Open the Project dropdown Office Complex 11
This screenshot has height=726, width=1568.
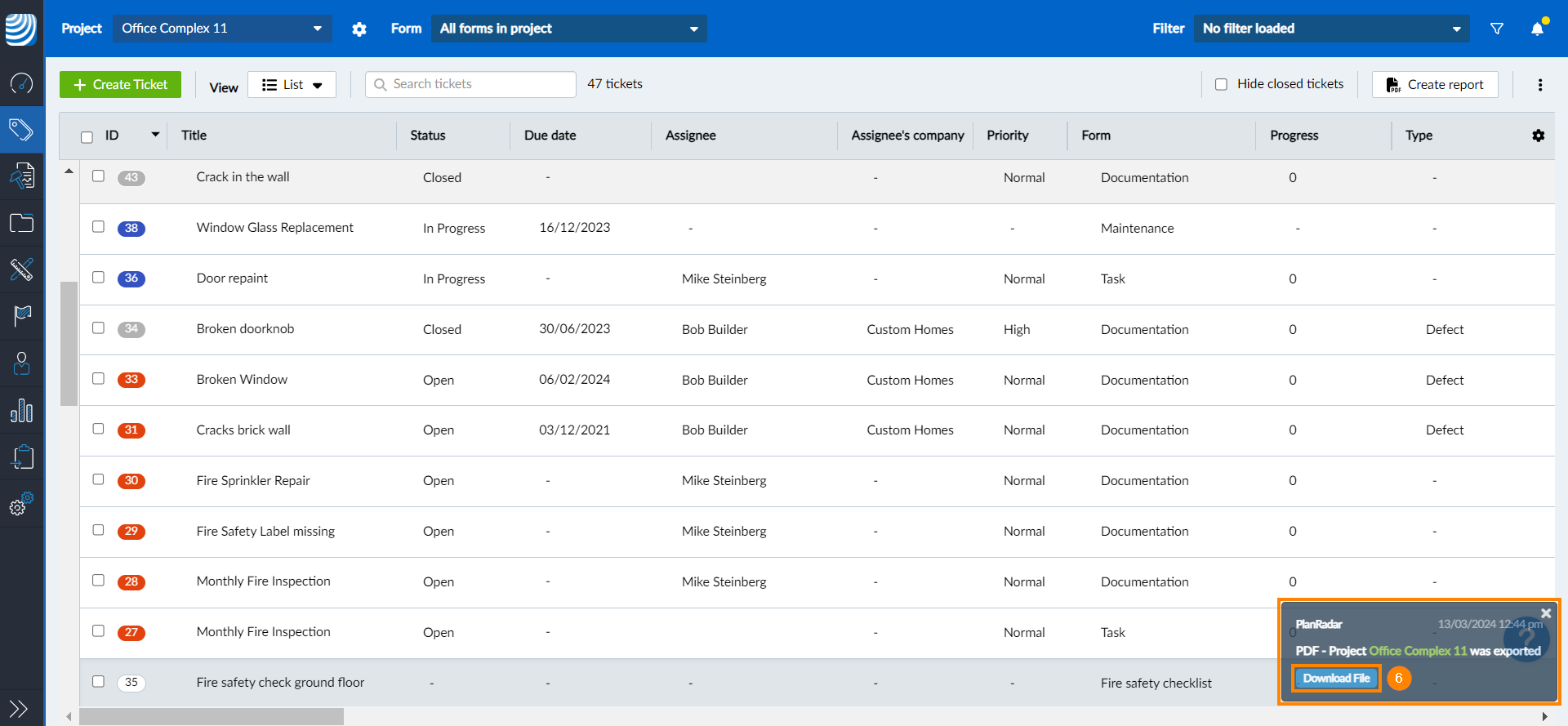pos(222,29)
